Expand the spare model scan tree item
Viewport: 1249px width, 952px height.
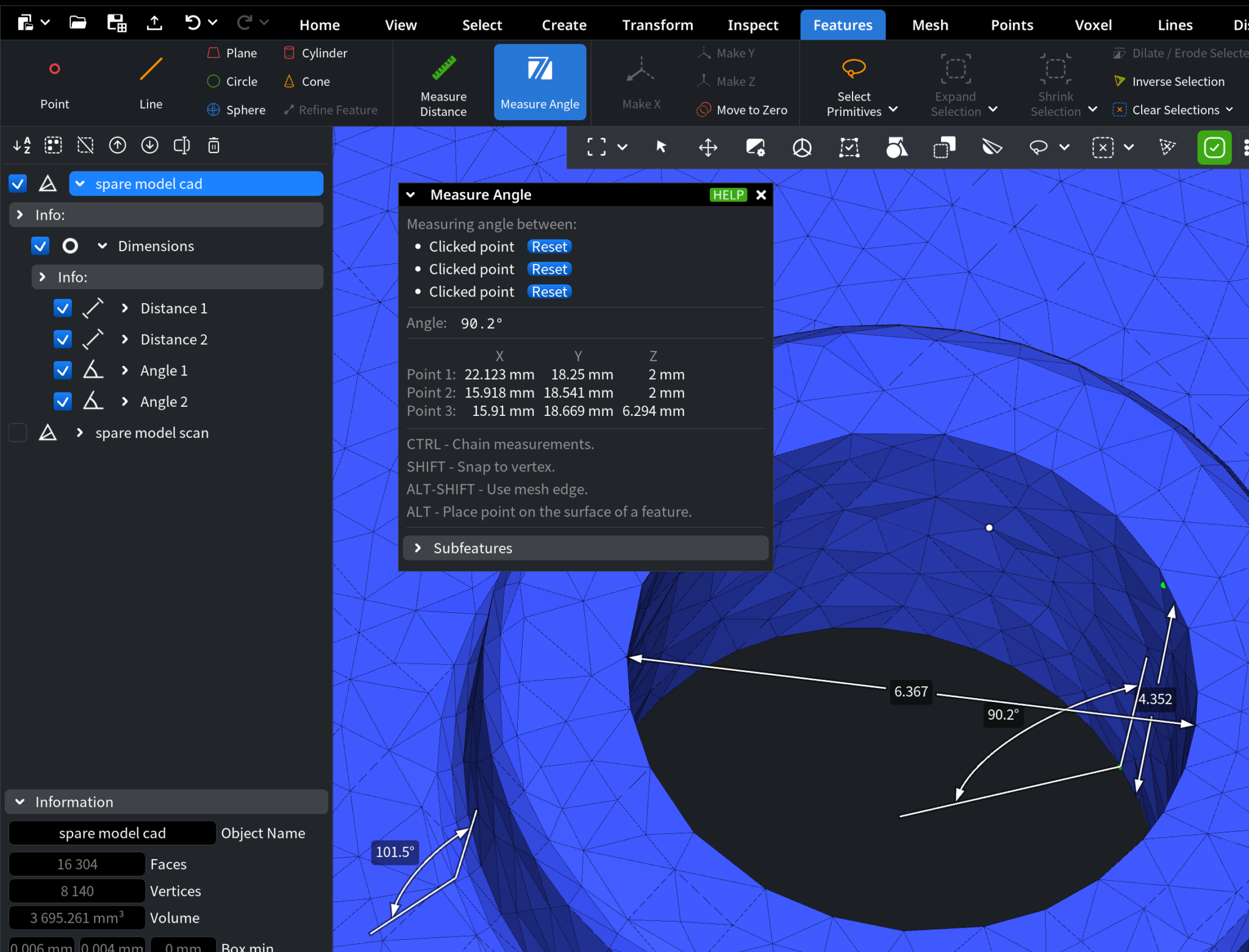click(x=80, y=432)
